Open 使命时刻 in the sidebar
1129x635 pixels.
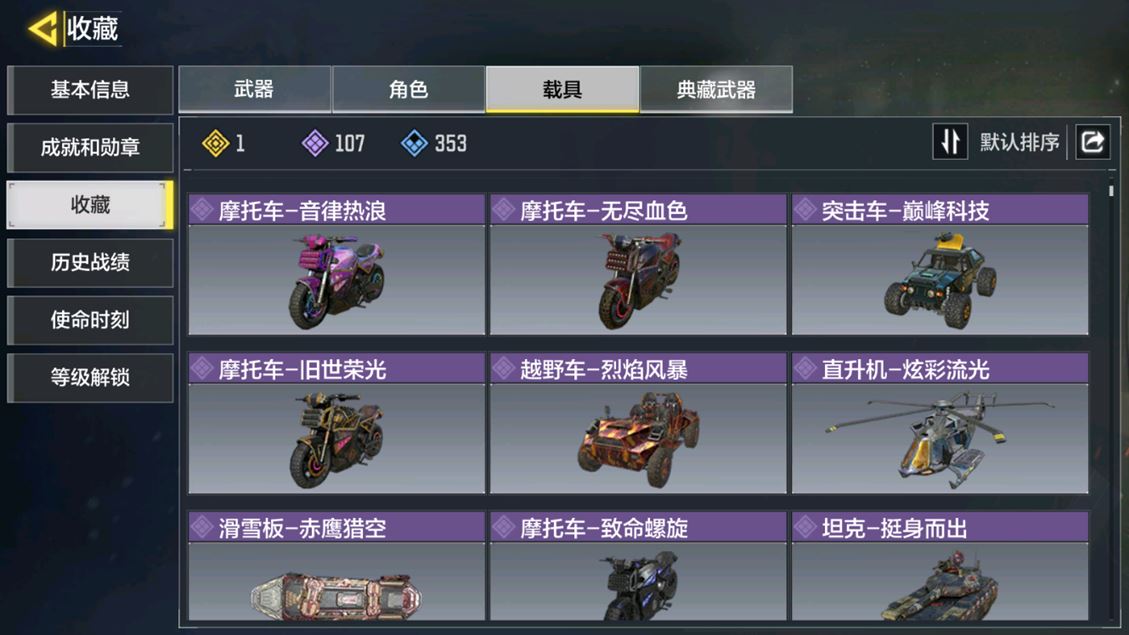tap(90, 320)
